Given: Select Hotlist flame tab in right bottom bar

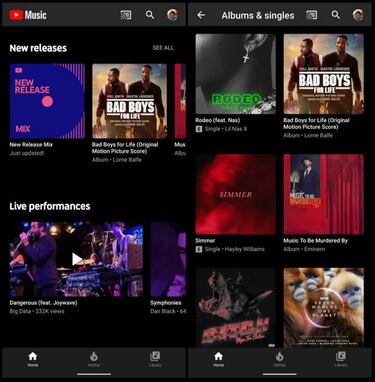Looking at the screenshot, I should coord(279,359).
